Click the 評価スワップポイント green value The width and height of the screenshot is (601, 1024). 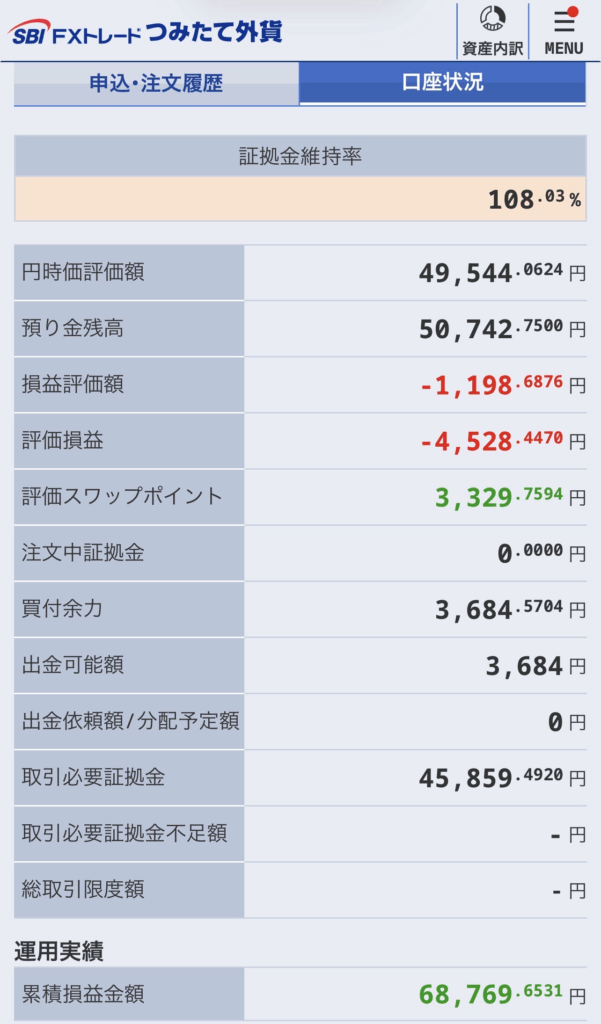point(510,497)
